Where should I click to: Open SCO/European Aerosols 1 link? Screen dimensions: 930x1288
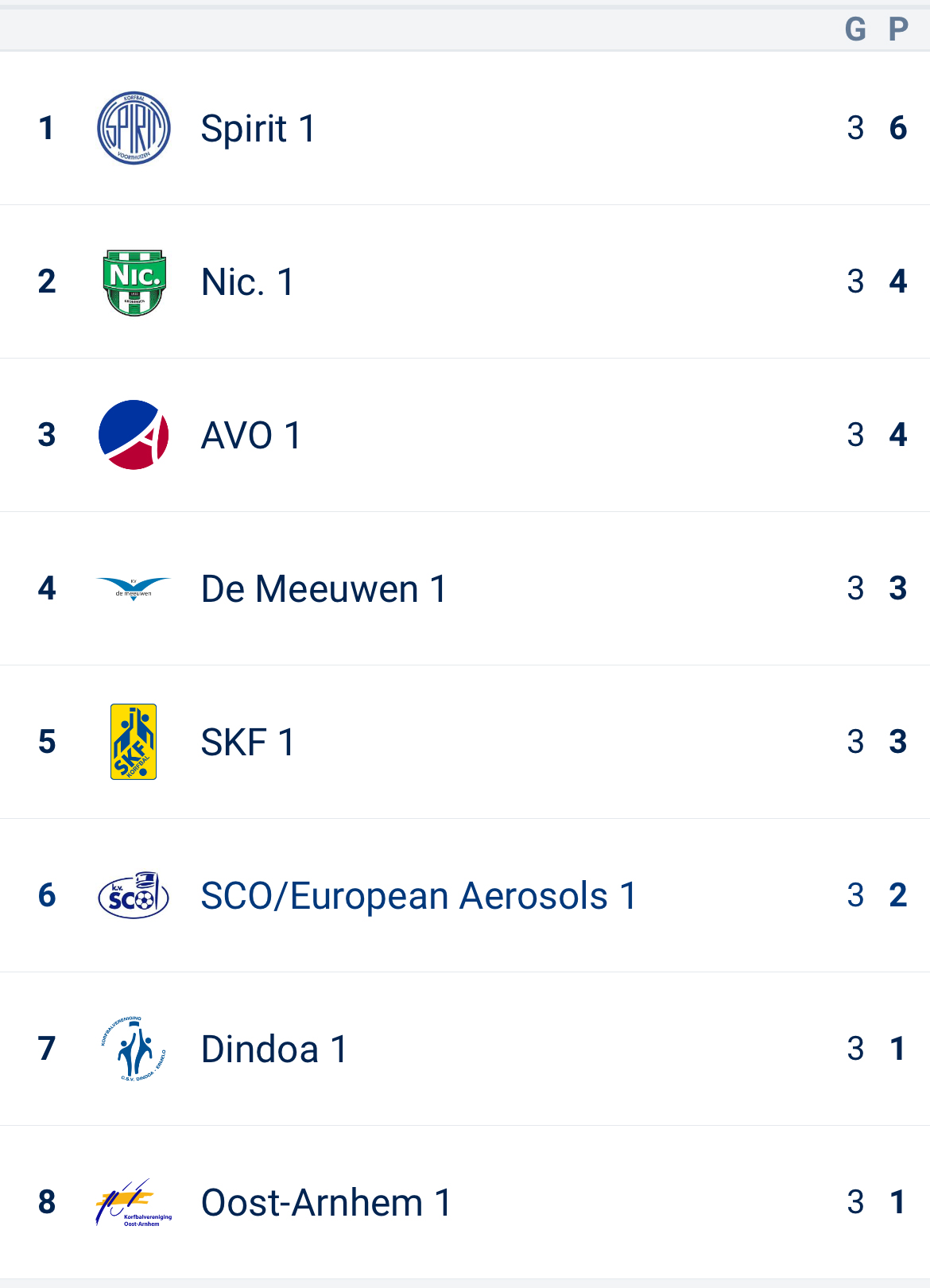point(418,896)
